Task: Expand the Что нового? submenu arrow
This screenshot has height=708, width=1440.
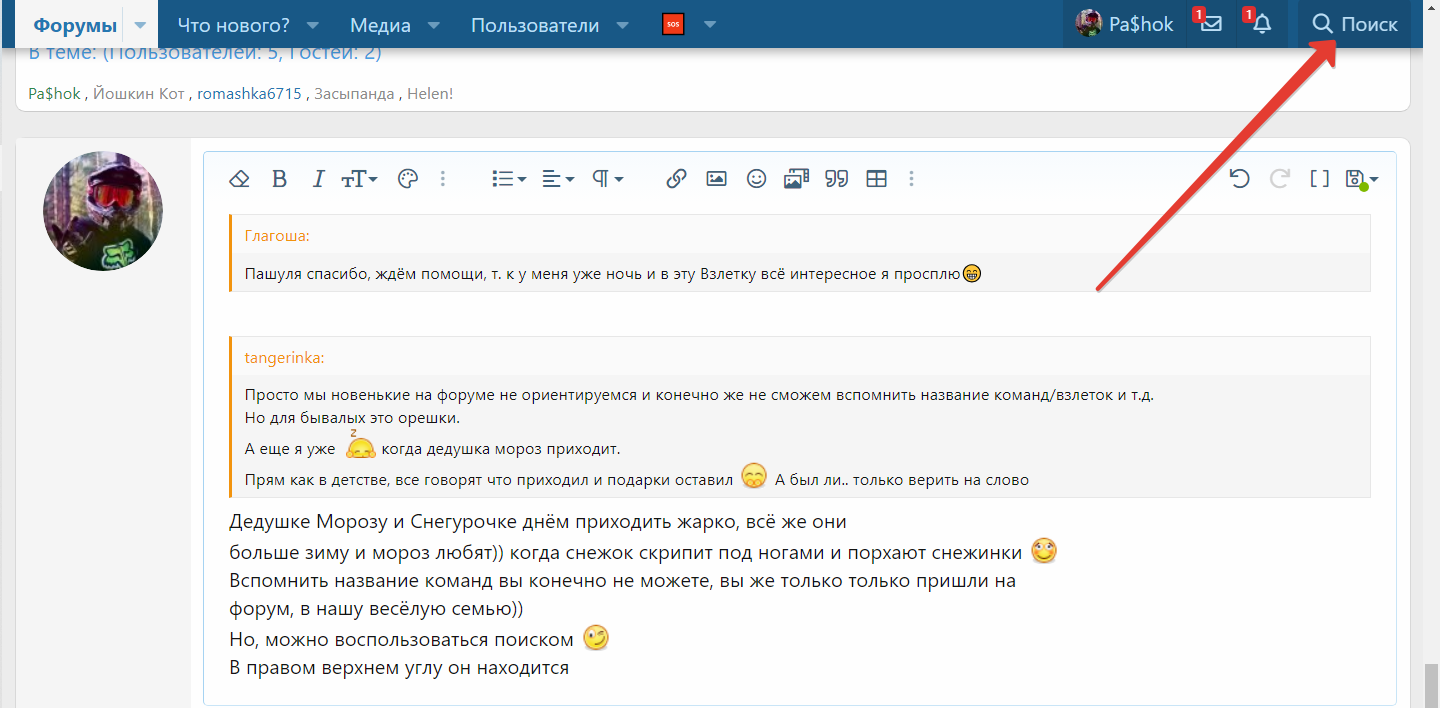Action: [313, 25]
